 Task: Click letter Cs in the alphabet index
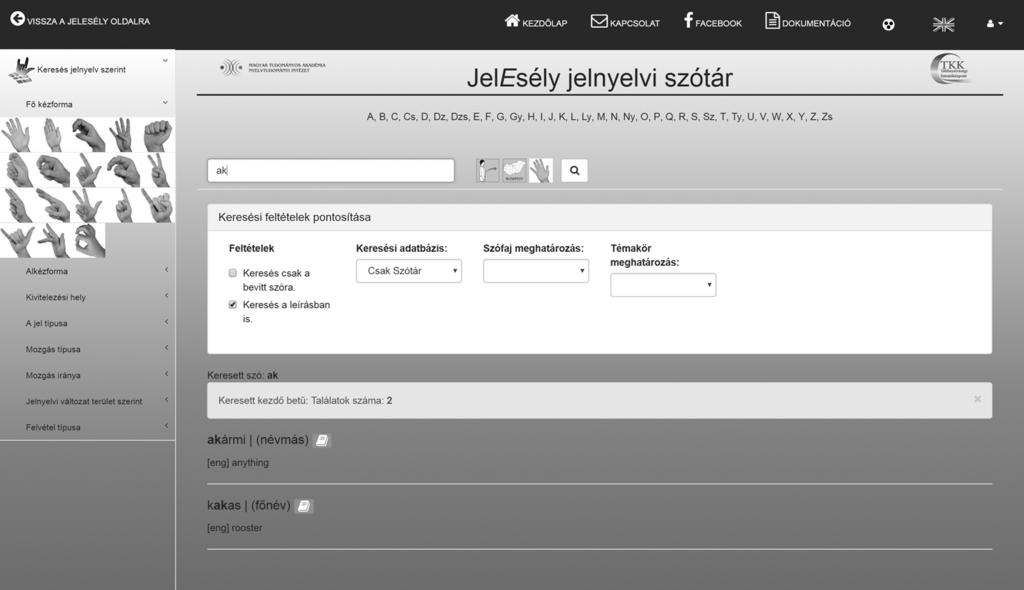[409, 117]
